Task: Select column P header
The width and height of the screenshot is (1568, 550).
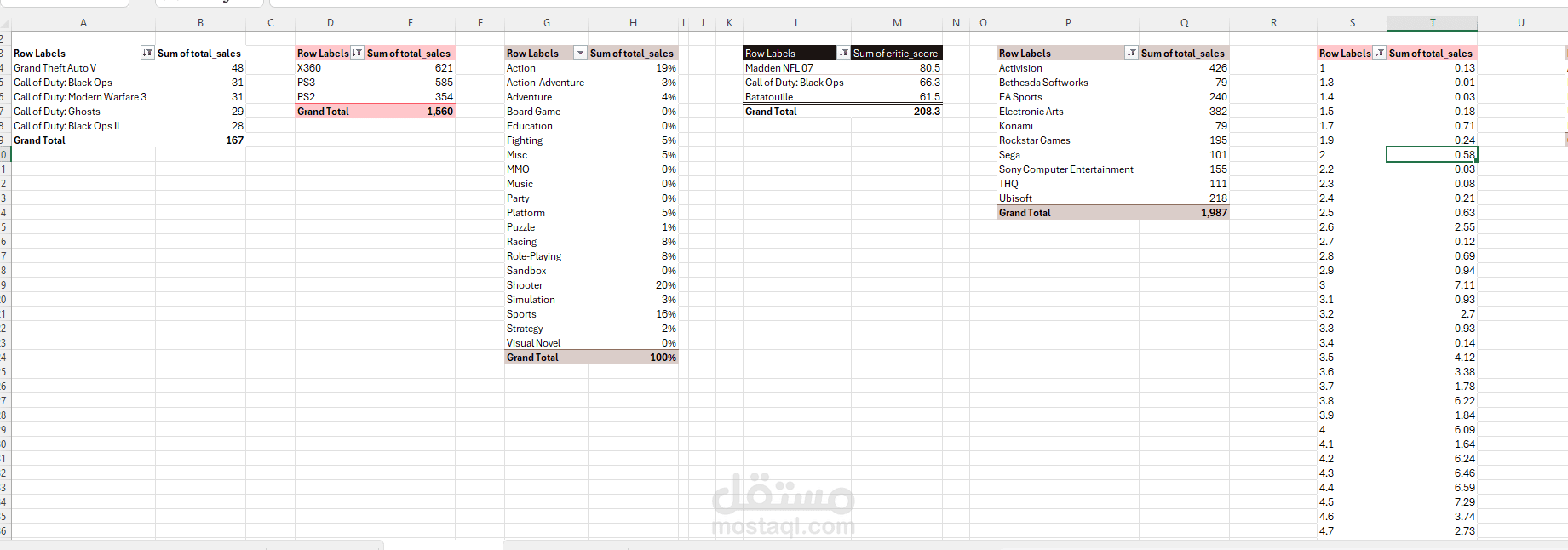Action: tap(1068, 23)
